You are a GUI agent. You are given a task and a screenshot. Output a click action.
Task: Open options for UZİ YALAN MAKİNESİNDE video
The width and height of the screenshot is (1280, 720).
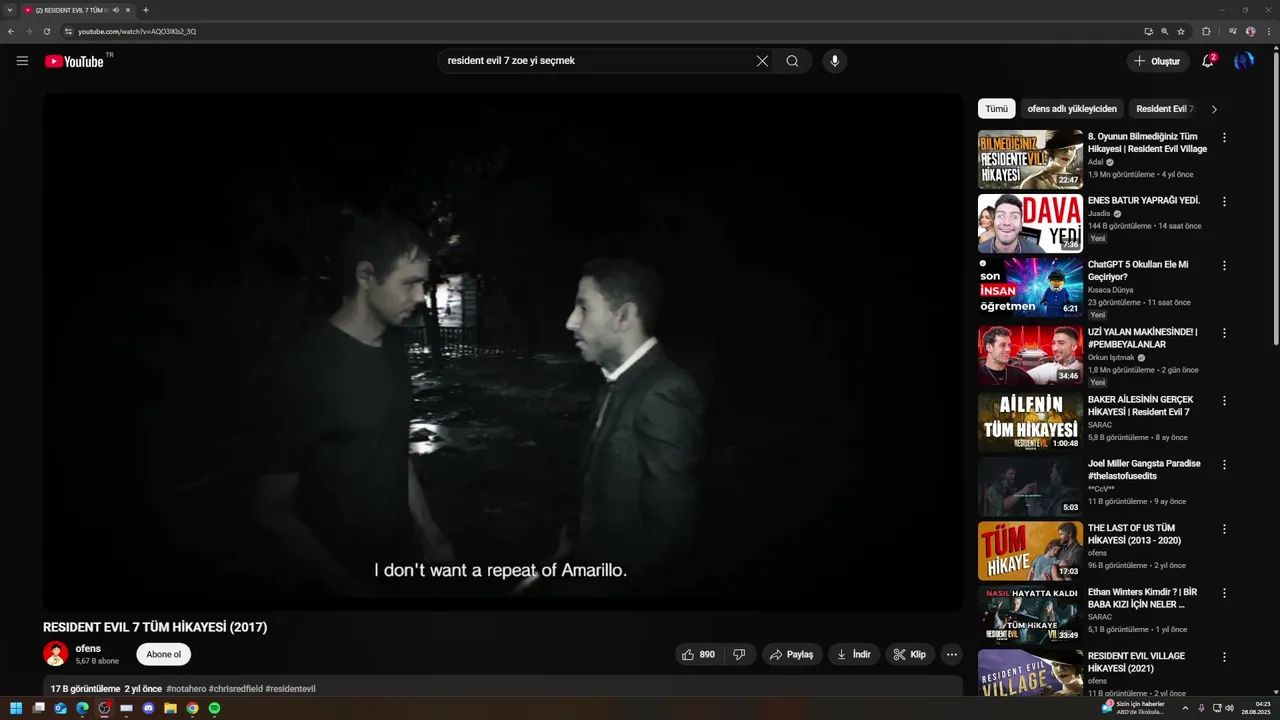click(1224, 332)
